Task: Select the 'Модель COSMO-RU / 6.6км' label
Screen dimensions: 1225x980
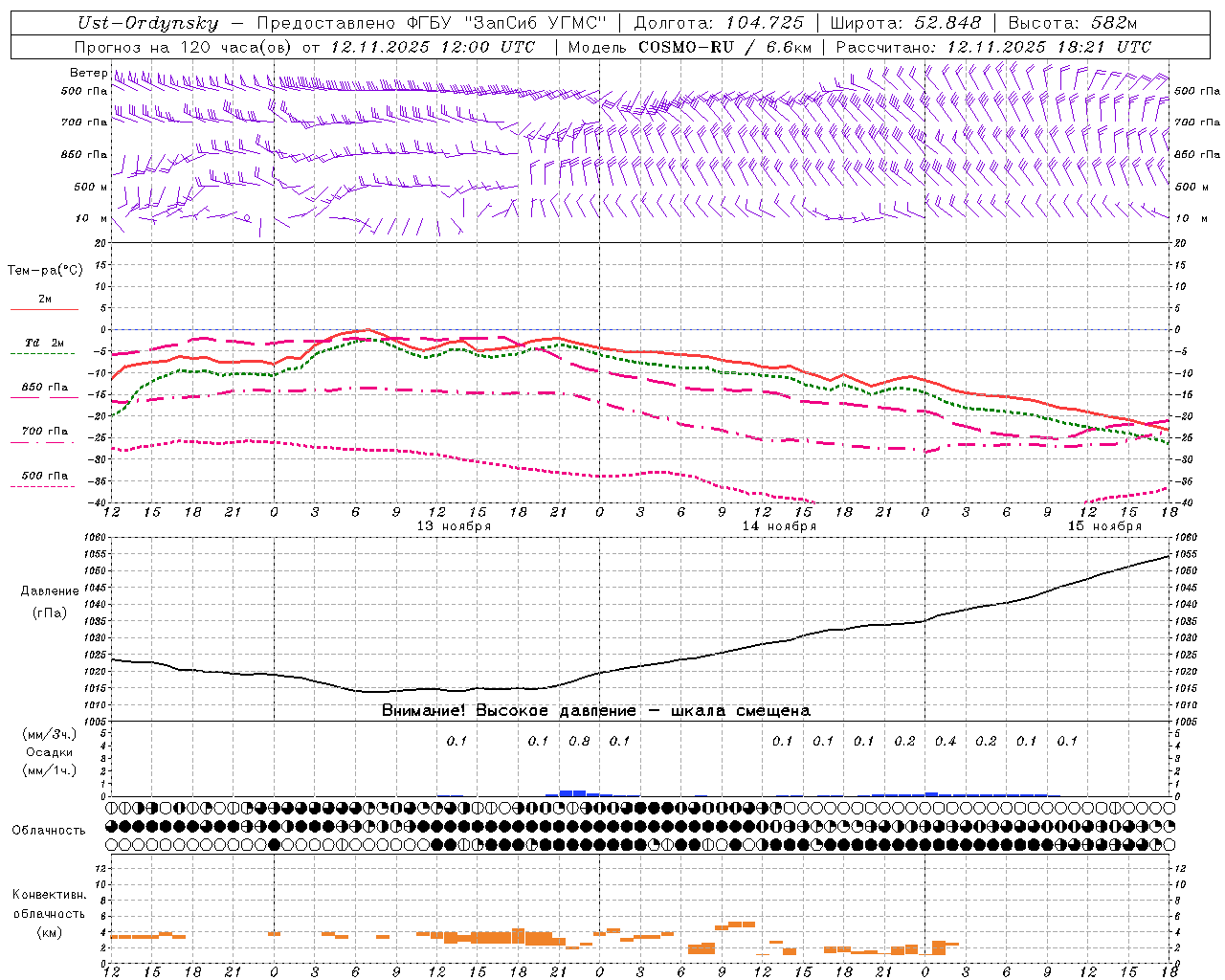Action: [x=690, y=47]
